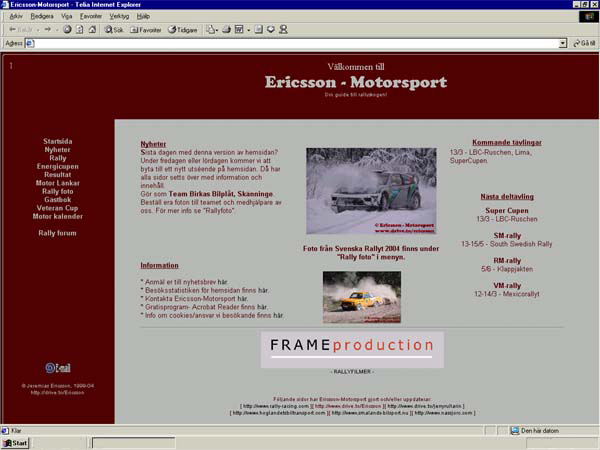Click the Mail toolbar icon
Image resolution: width=600 pixels, height=450 pixels.
click(x=210, y=29)
